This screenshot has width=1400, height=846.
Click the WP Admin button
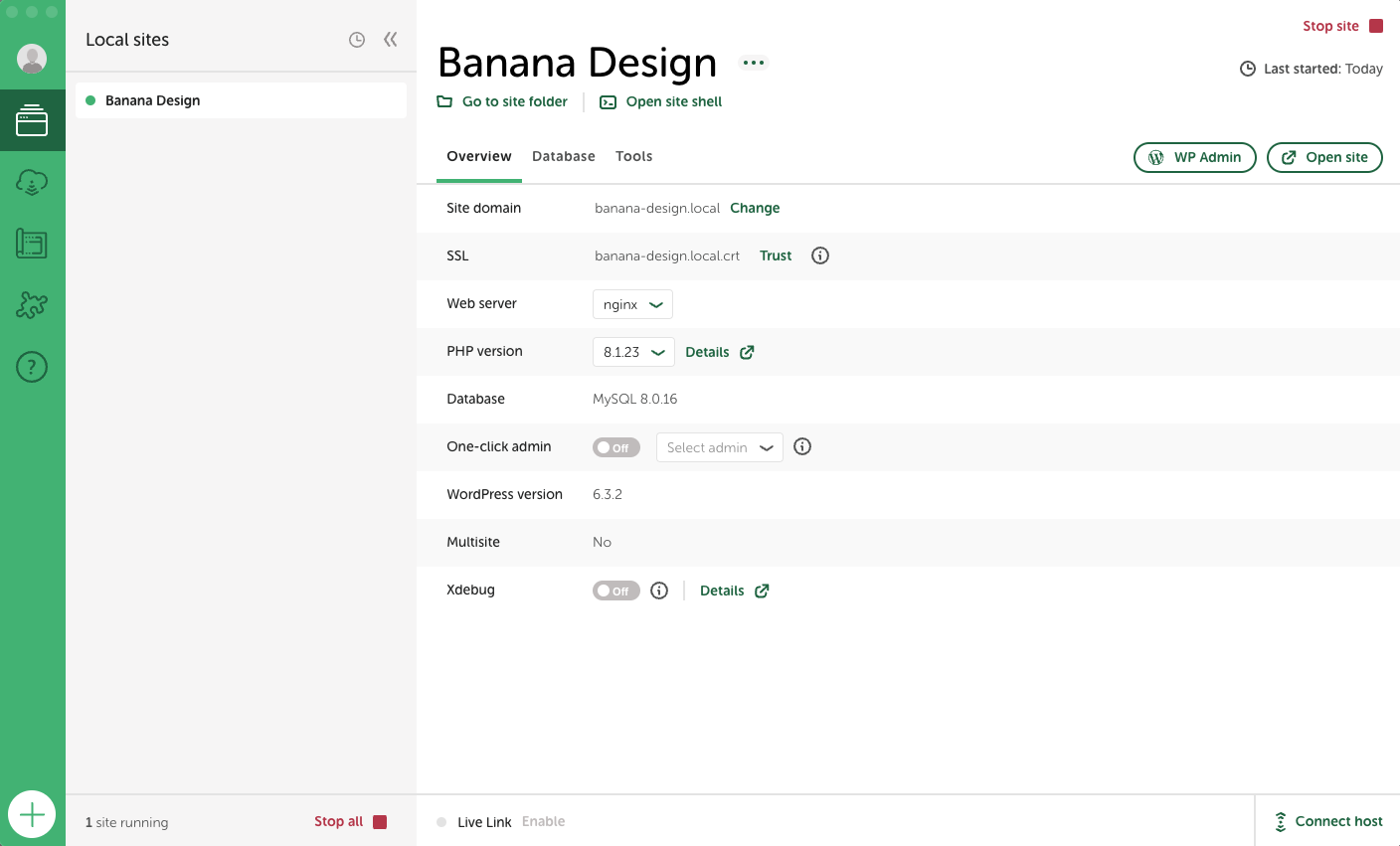click(x=1195, y=157)
